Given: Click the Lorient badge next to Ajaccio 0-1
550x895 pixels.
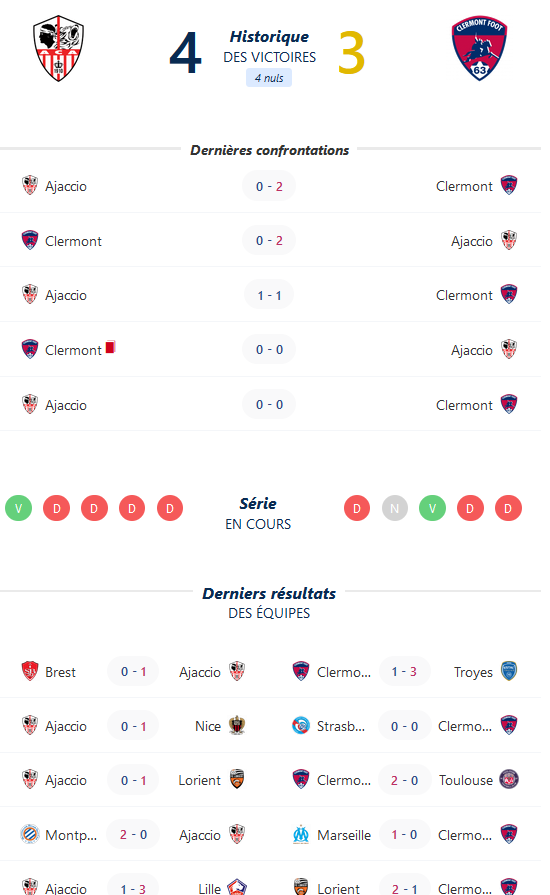Looking at the screenshot, I should pos(237,780).
